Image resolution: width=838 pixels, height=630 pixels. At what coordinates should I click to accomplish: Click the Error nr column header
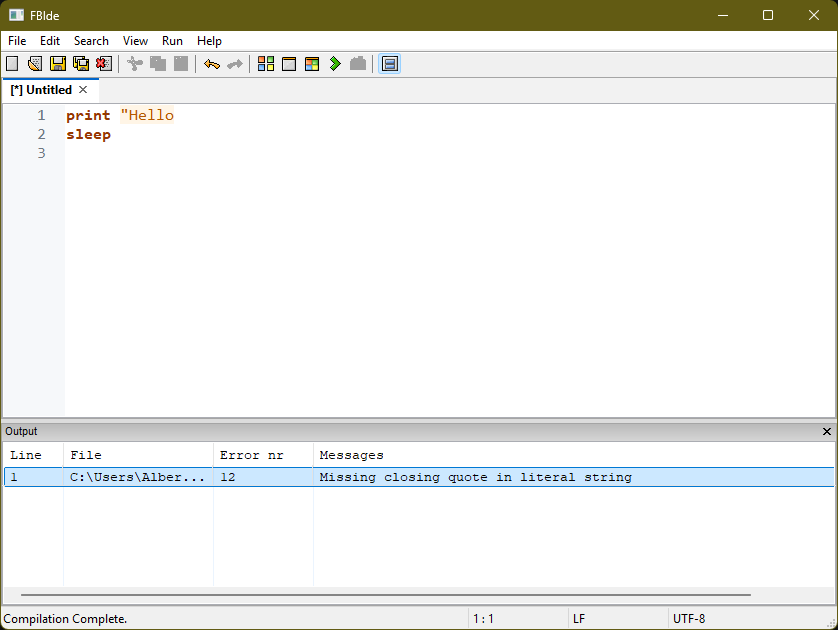tap(263, 455)
